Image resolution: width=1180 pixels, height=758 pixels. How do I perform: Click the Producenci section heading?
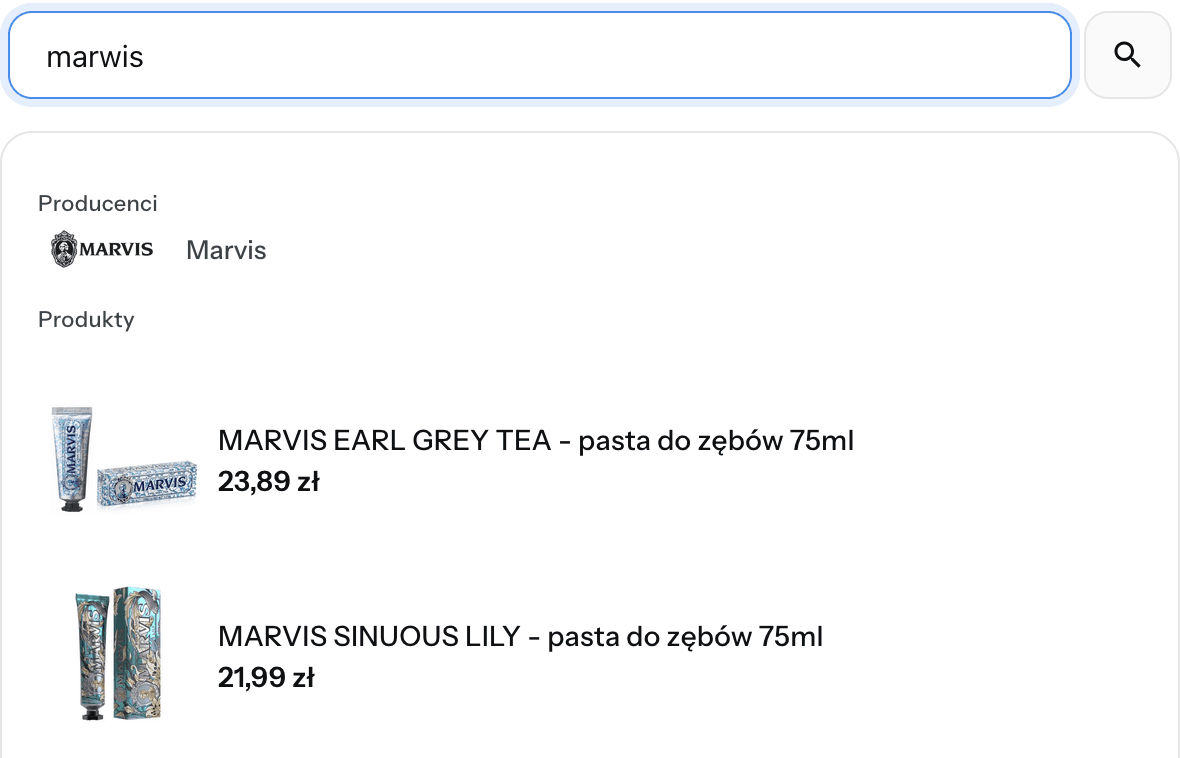[x=97, y=203]
